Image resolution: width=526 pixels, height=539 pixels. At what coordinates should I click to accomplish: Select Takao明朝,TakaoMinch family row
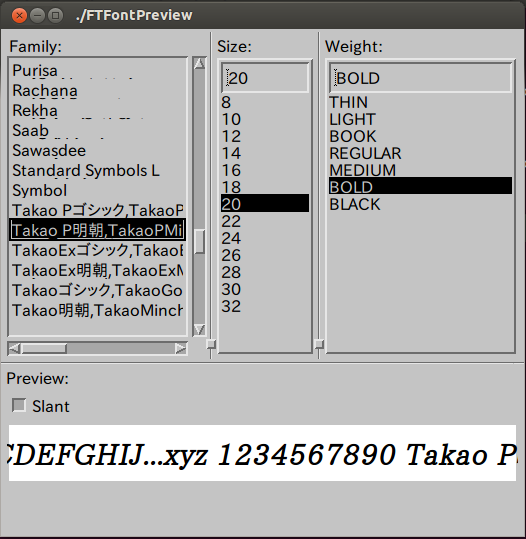point(98,310)
